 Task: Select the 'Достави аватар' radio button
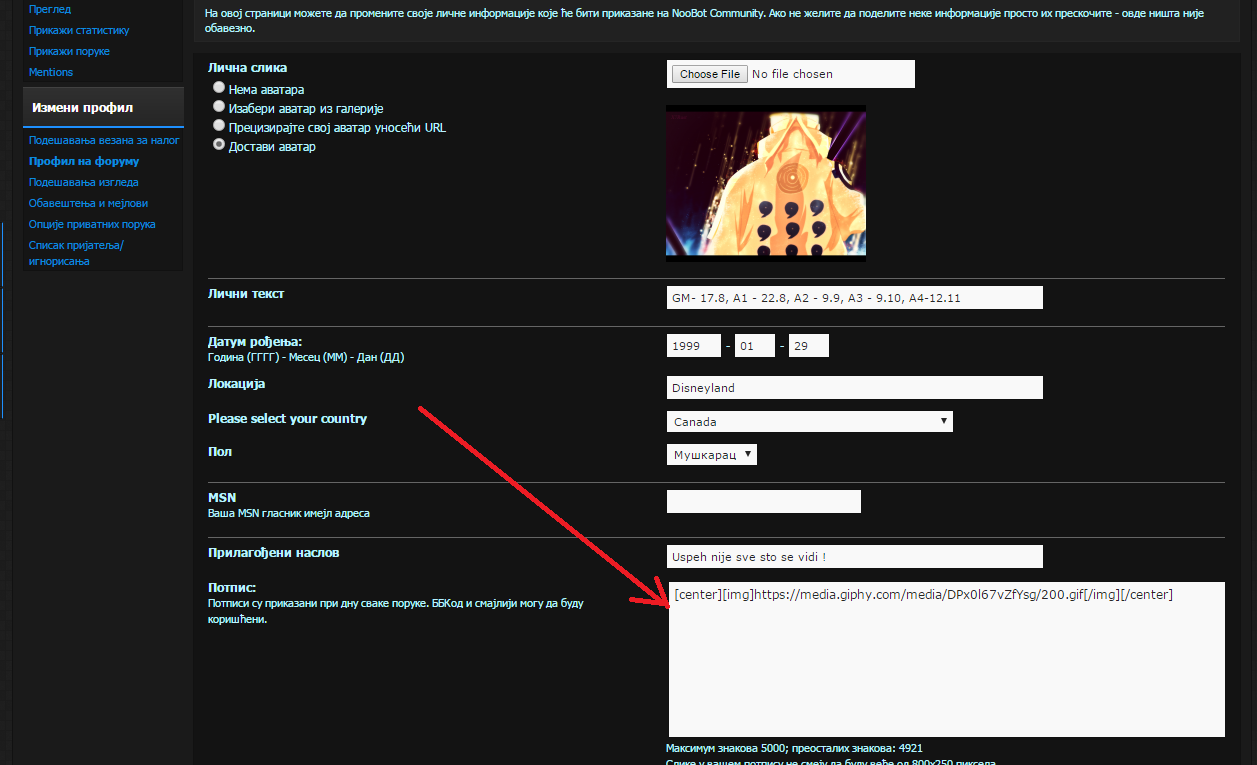click(219, 145)
